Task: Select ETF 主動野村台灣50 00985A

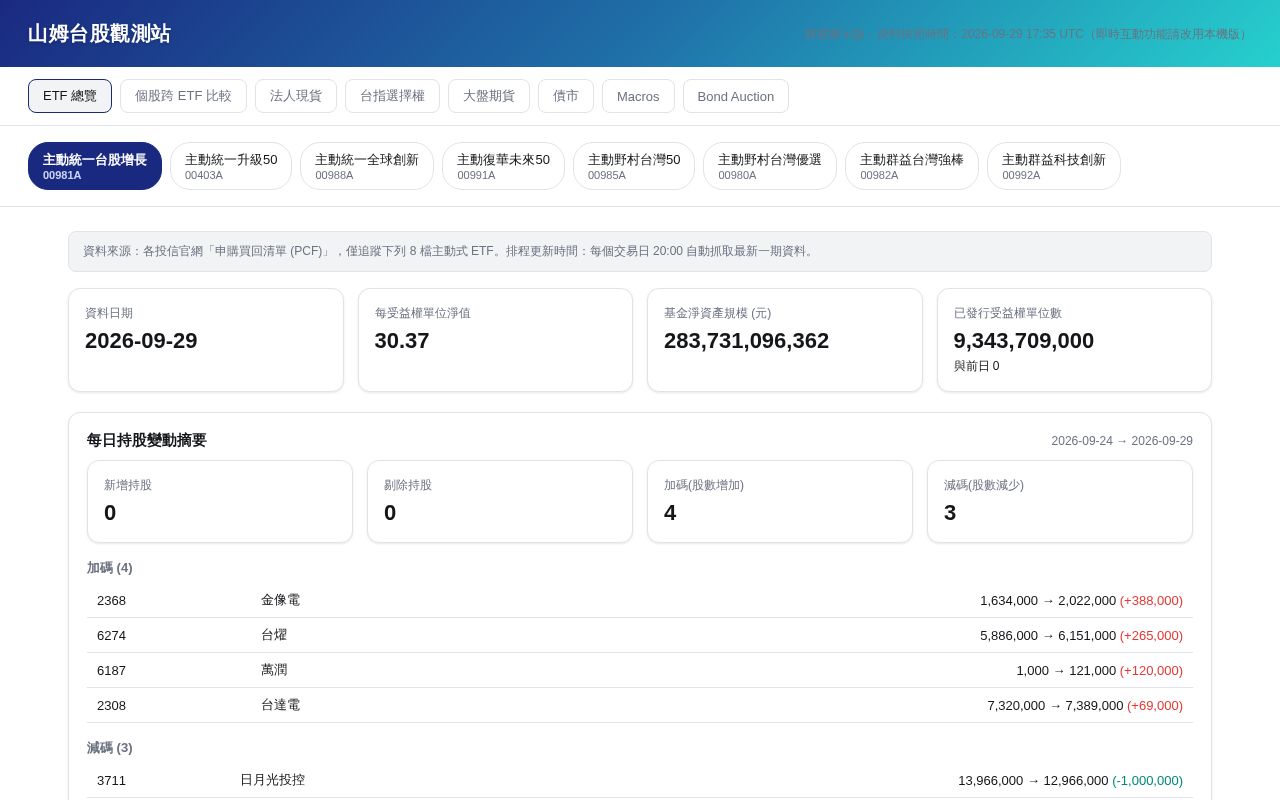Action: (634, 166)
